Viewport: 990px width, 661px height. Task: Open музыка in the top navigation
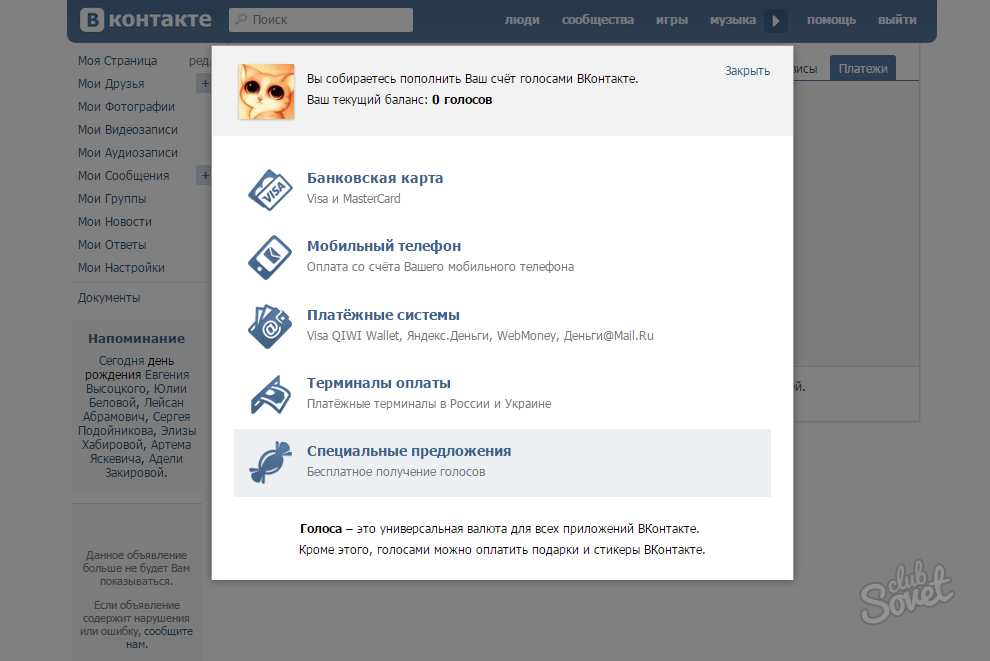(x=732, y=20)
